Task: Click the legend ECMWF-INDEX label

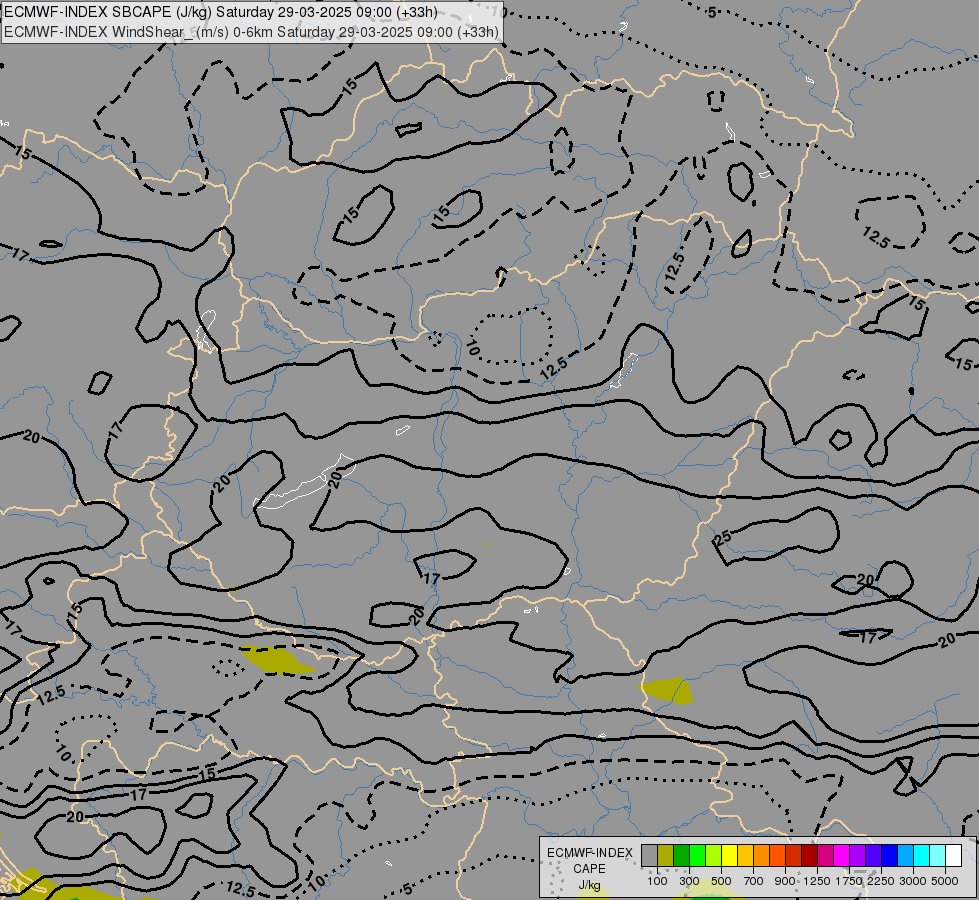Action: click(589, 853)
